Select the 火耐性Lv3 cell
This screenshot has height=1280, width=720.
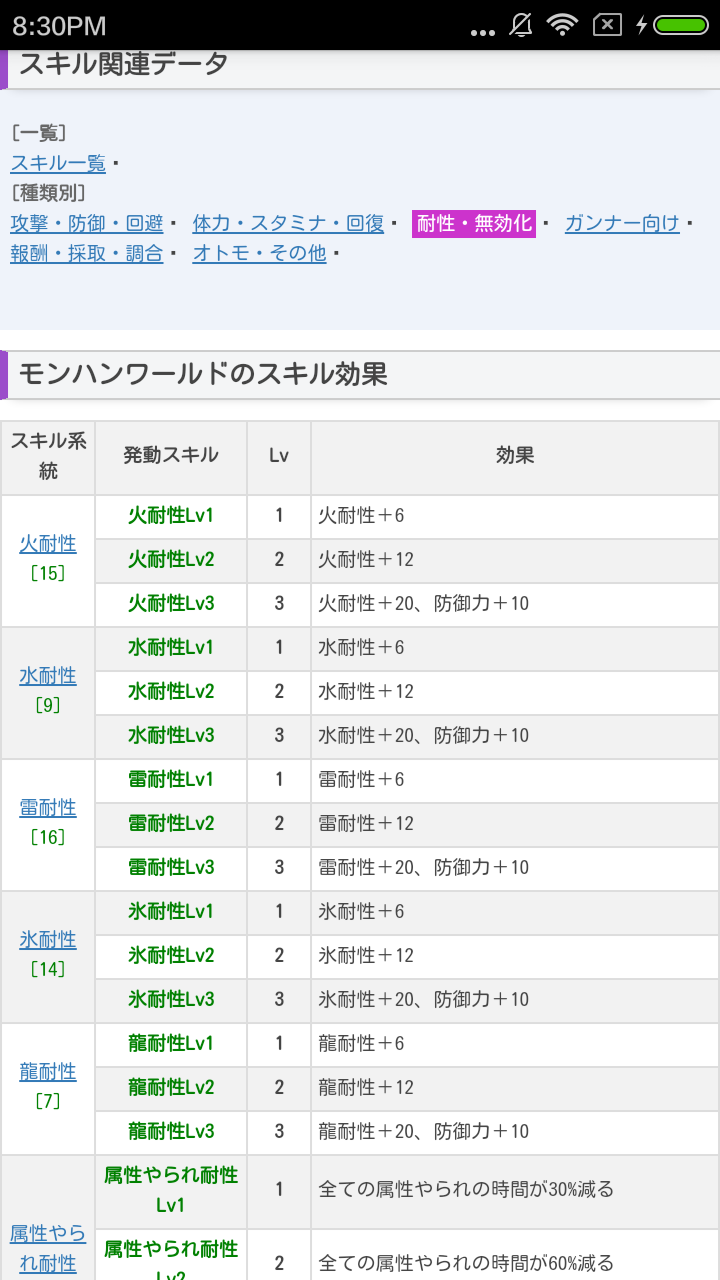coord(171,604)
